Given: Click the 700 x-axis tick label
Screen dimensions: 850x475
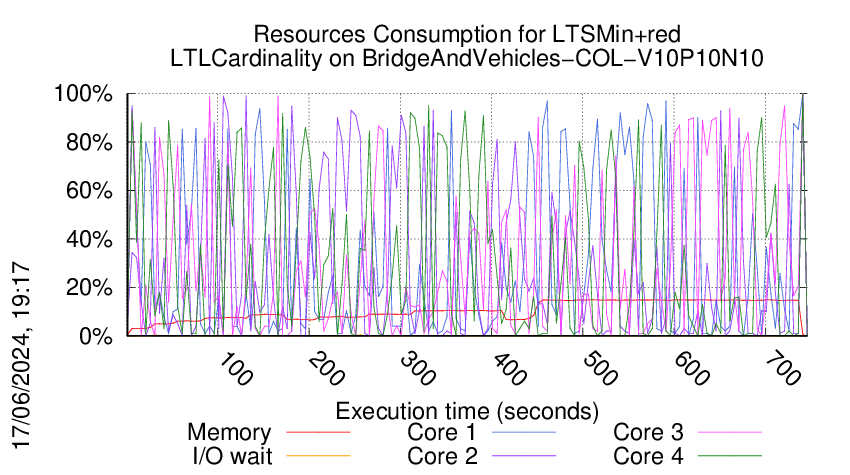Looking at the screenshot, I should pos(782,370).
